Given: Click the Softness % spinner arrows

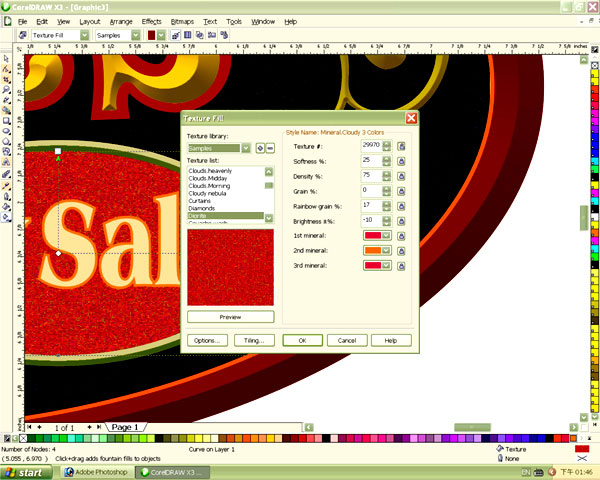Looking at the screenshot, I should point(387,161).
